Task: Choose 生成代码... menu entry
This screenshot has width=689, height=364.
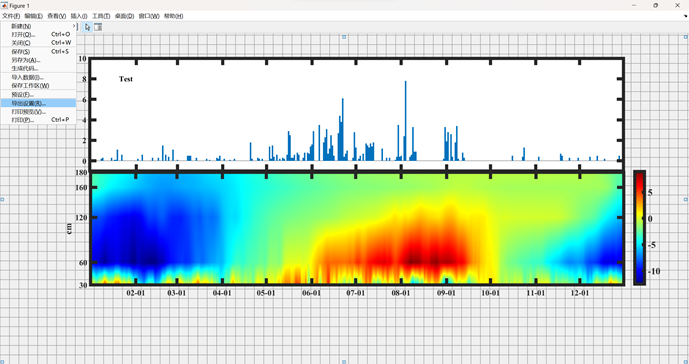Action: click(x=38, y=69)
